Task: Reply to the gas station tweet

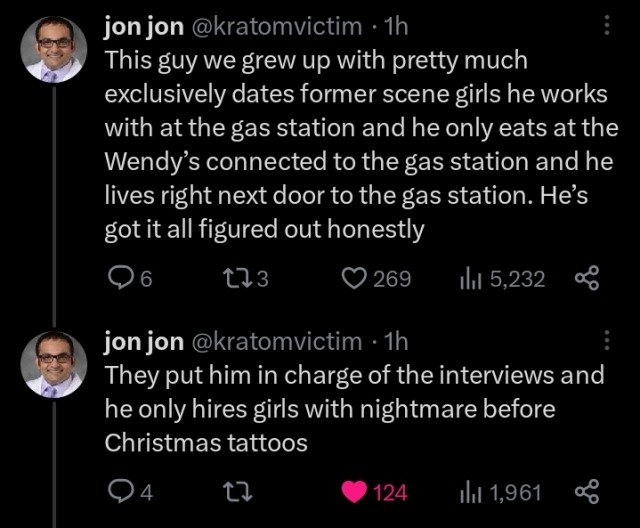Action: 120,278
